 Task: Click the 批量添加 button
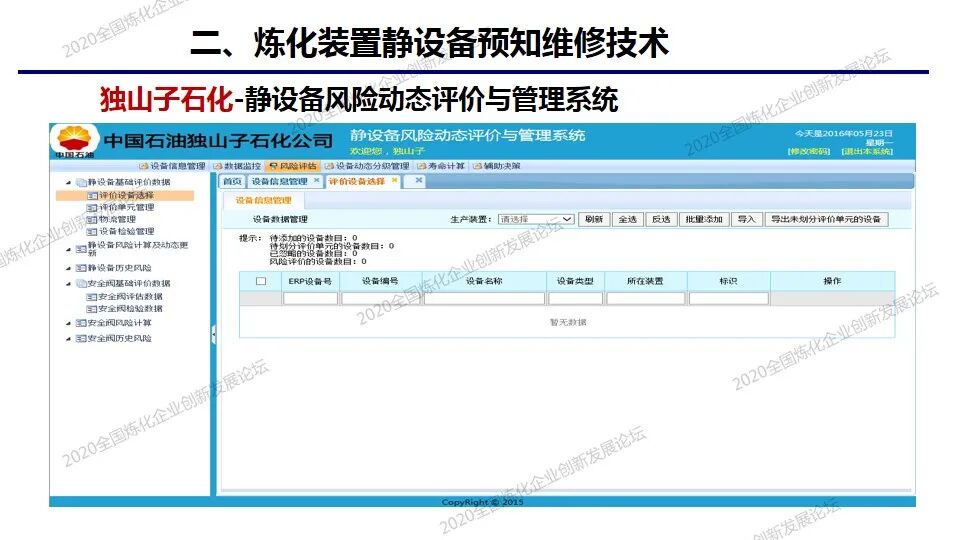click(704, 219)
